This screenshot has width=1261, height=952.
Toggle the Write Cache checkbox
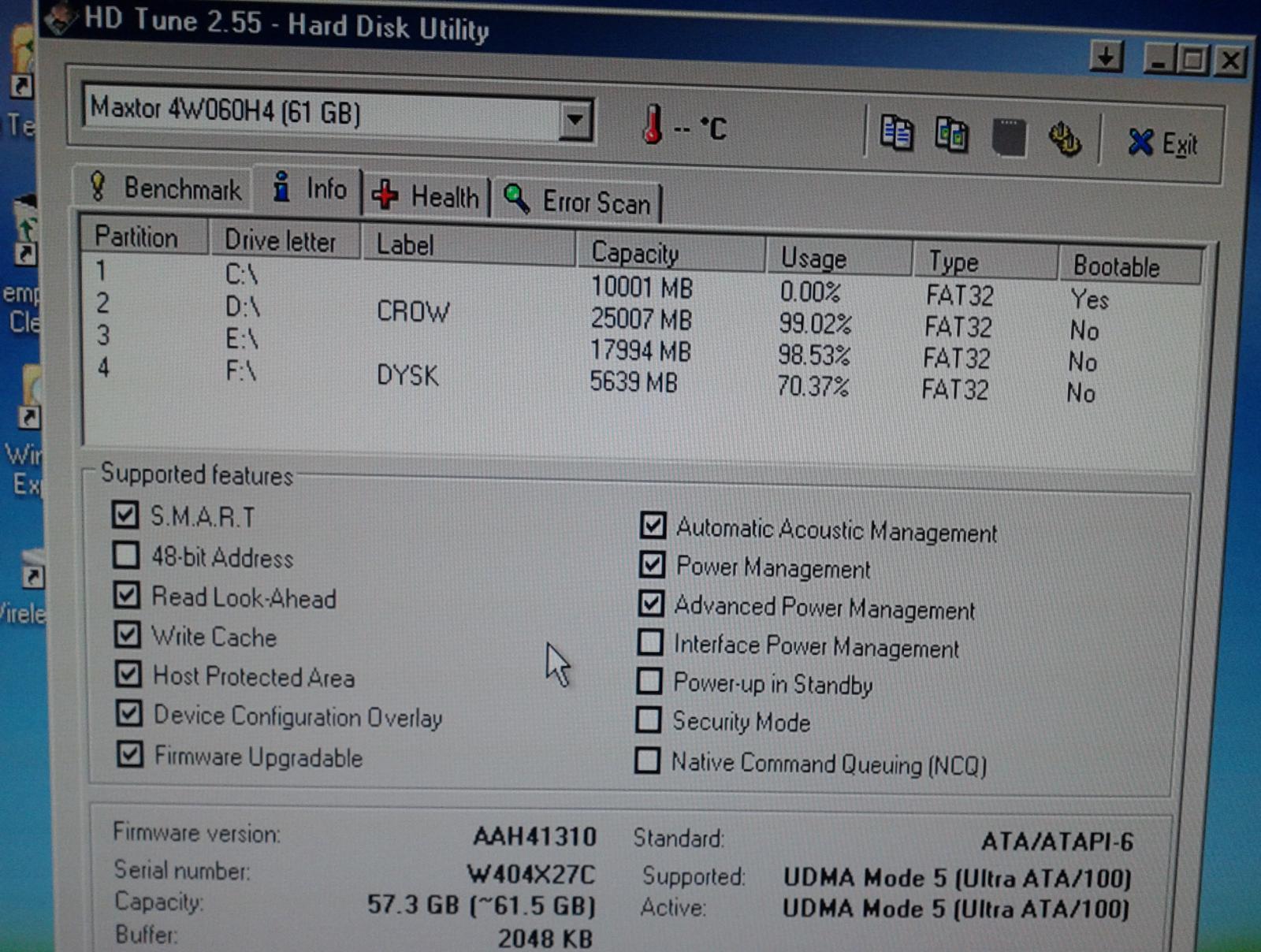pyautogui.click(x=128, y=634)
